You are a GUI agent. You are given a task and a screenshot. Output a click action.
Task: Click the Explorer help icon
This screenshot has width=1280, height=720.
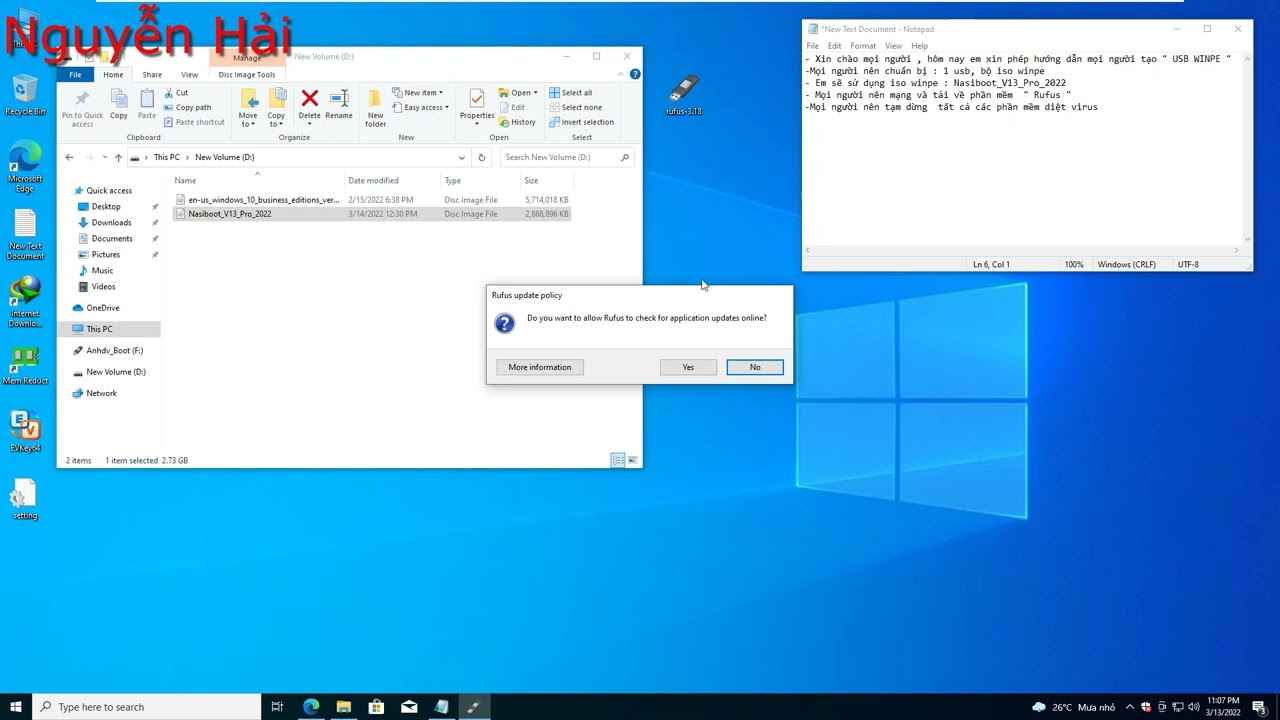635,74
